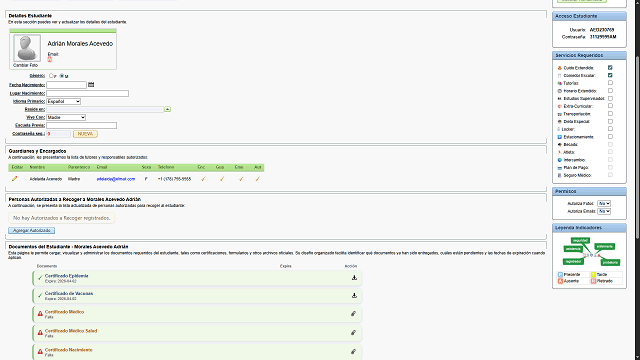Click the green Reside en lookup button
Viewport: 640px width, 360px height.
pyautogui.click(x=167, y=109)
